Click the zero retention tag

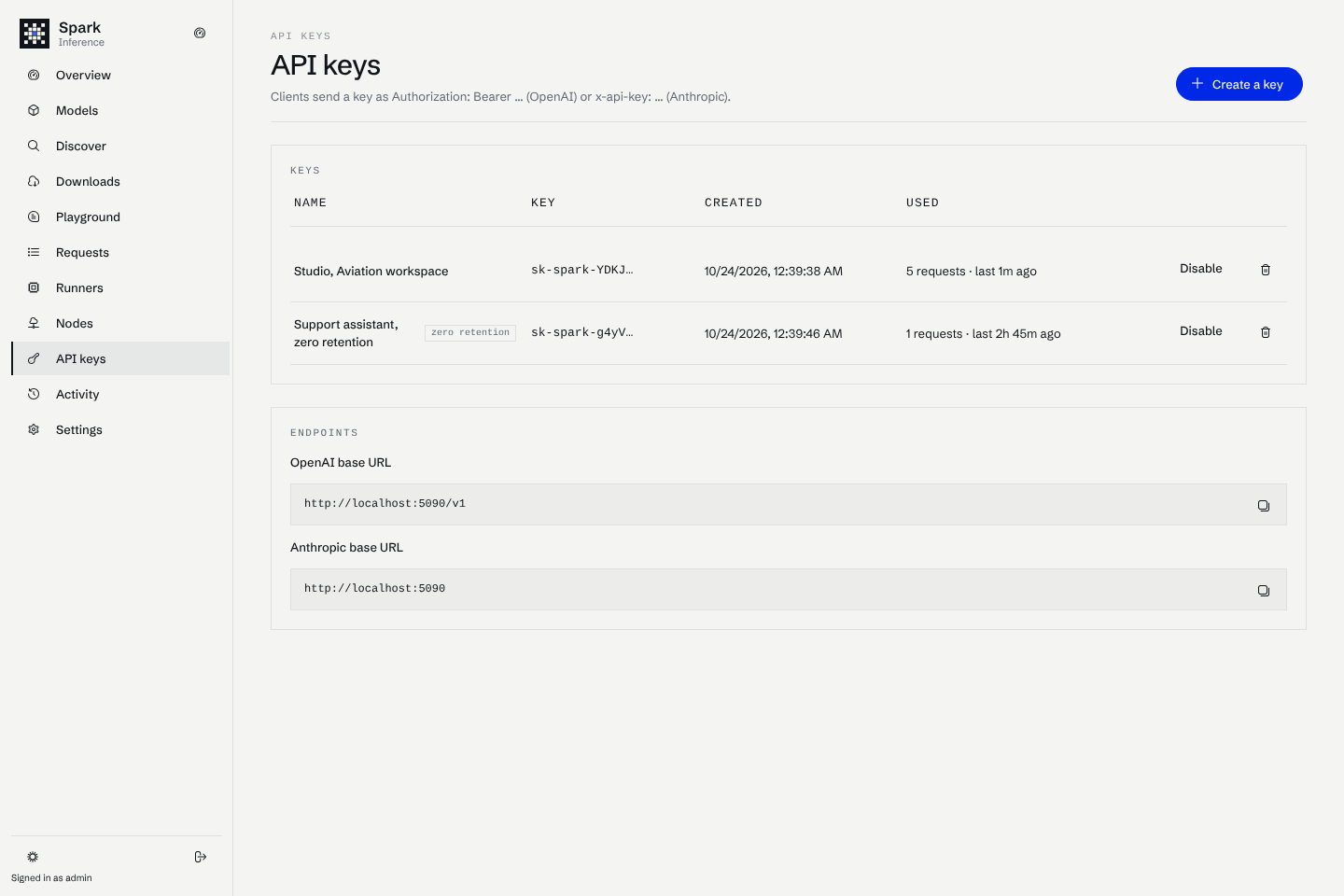[x=470, y=332]
